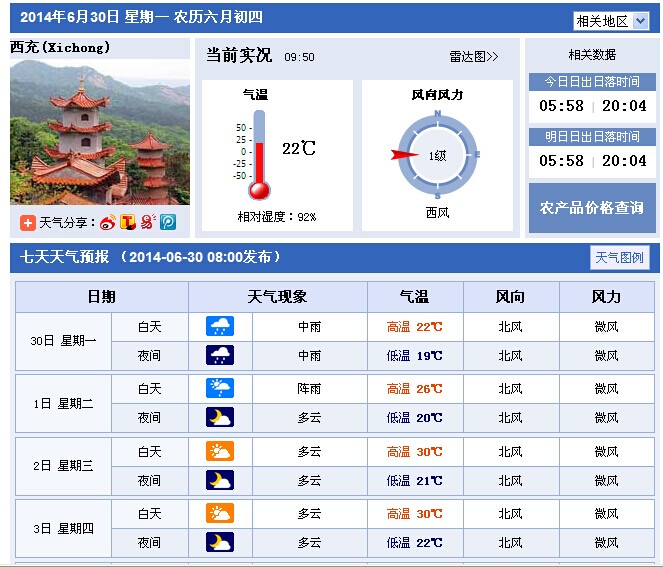Viewport: 663px width, 567px height.
Task: Click Thursday night cloudy moon icon
Action: (x=220, y=542)
